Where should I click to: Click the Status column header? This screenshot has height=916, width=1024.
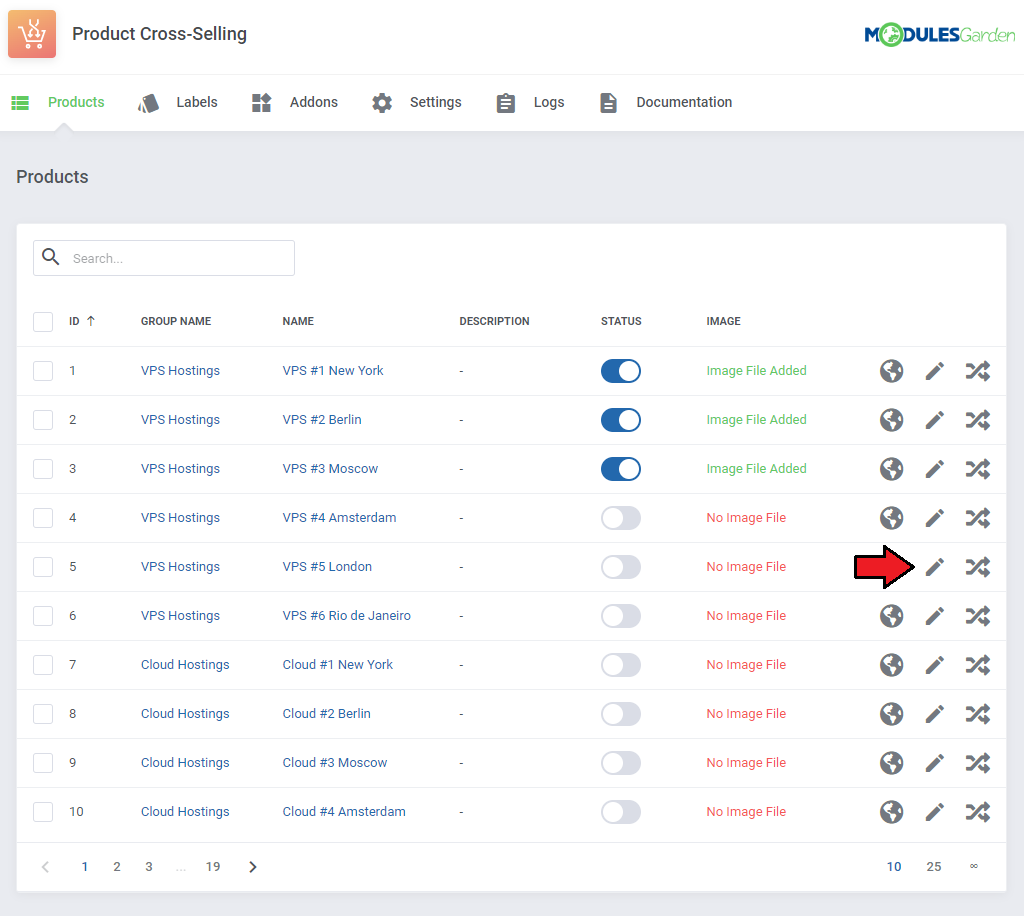pyautogui.click(x=621, y=321)
